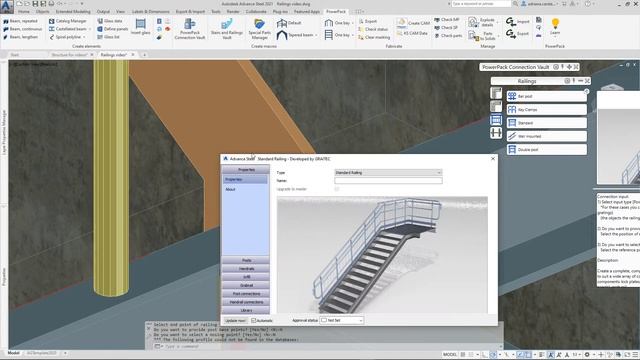Open the Post connections section

pos(246,294)
